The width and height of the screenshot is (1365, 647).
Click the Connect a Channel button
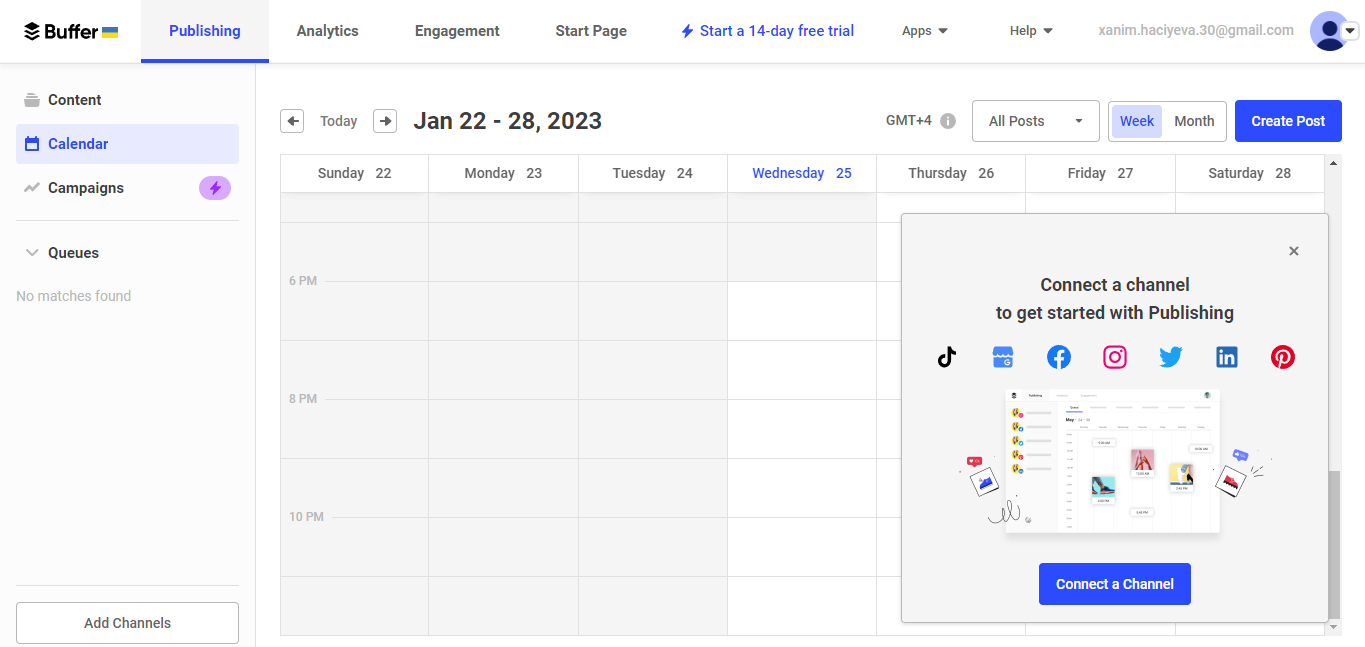1115,584
